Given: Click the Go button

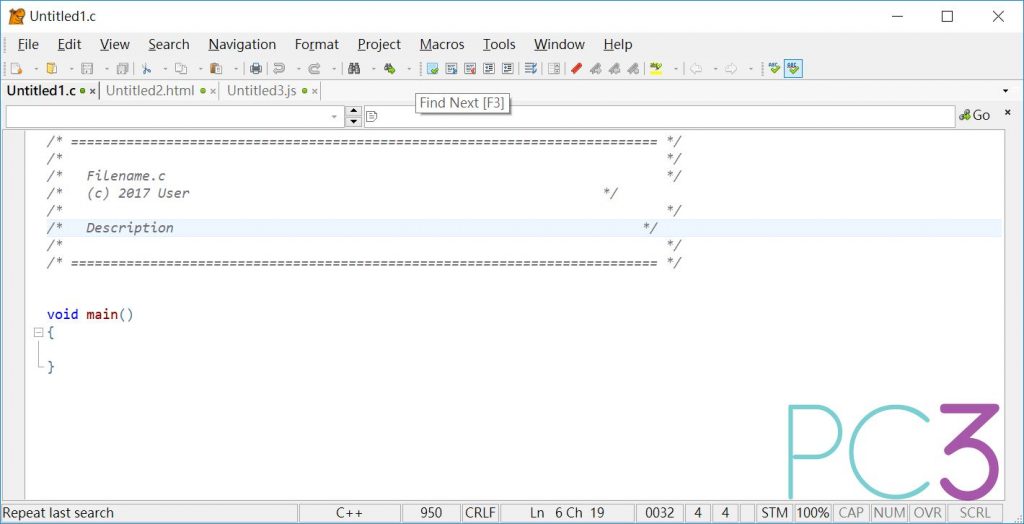Looking at the screenshot, I should (975, 115).
